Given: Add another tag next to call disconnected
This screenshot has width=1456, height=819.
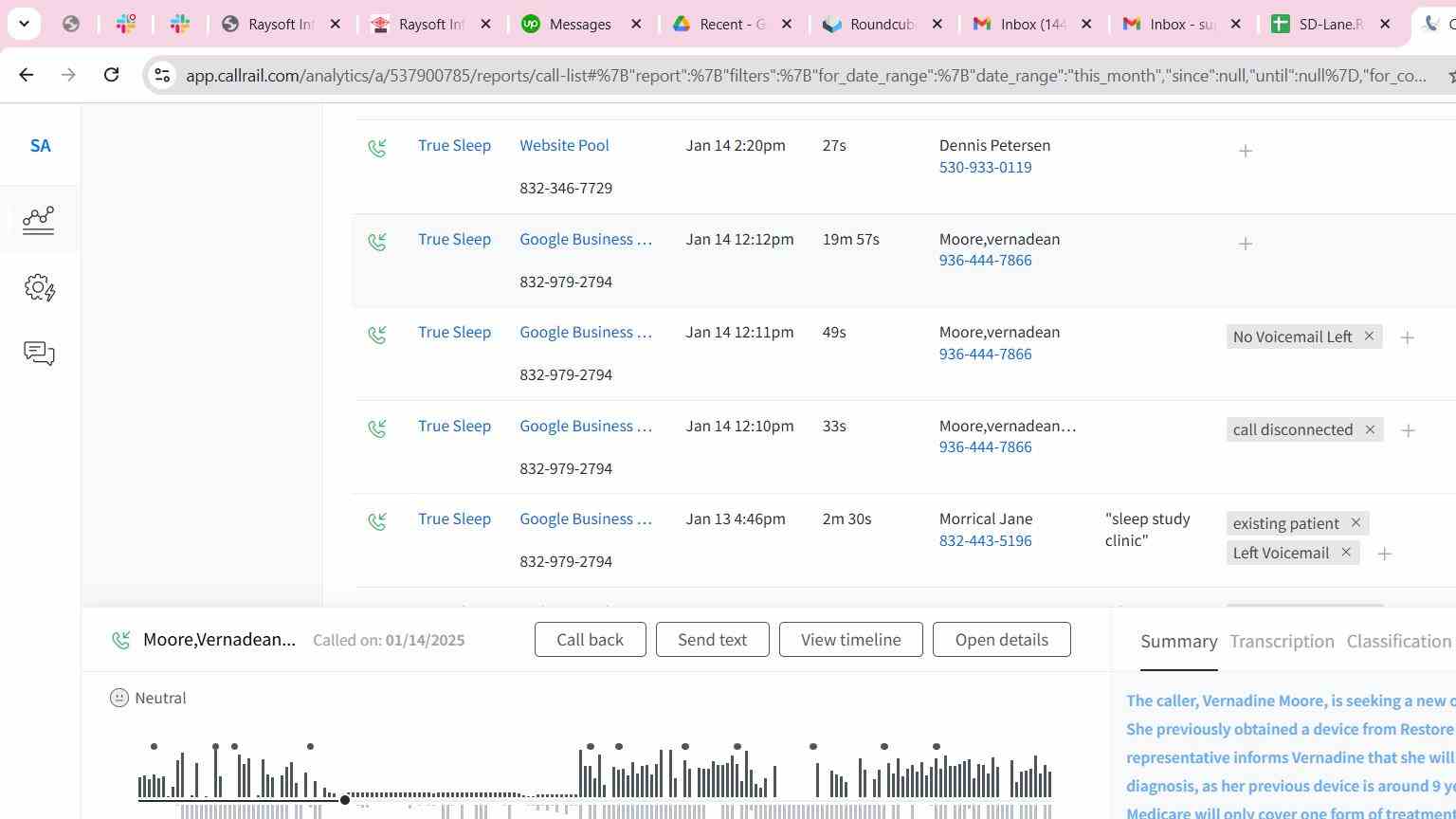Looking at the screenshot, I should tap(1409, 430).
